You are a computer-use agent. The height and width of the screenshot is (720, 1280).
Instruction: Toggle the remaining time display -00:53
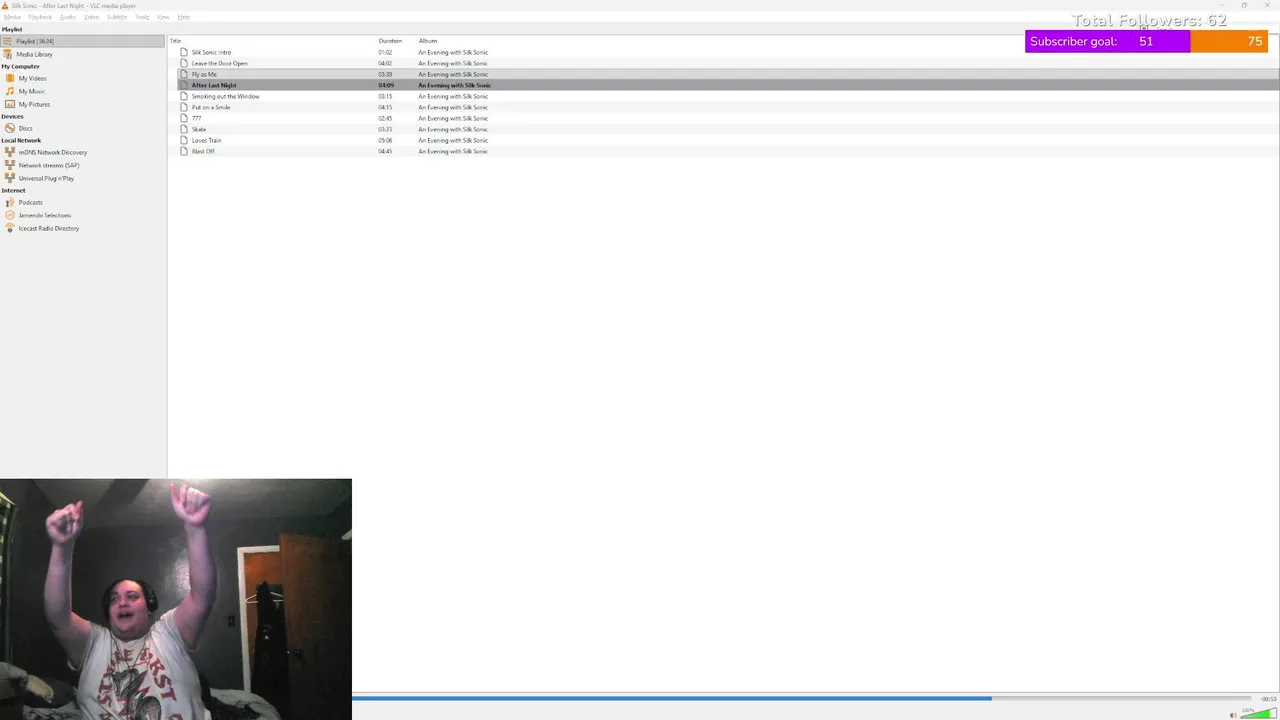pos(1268,698)
